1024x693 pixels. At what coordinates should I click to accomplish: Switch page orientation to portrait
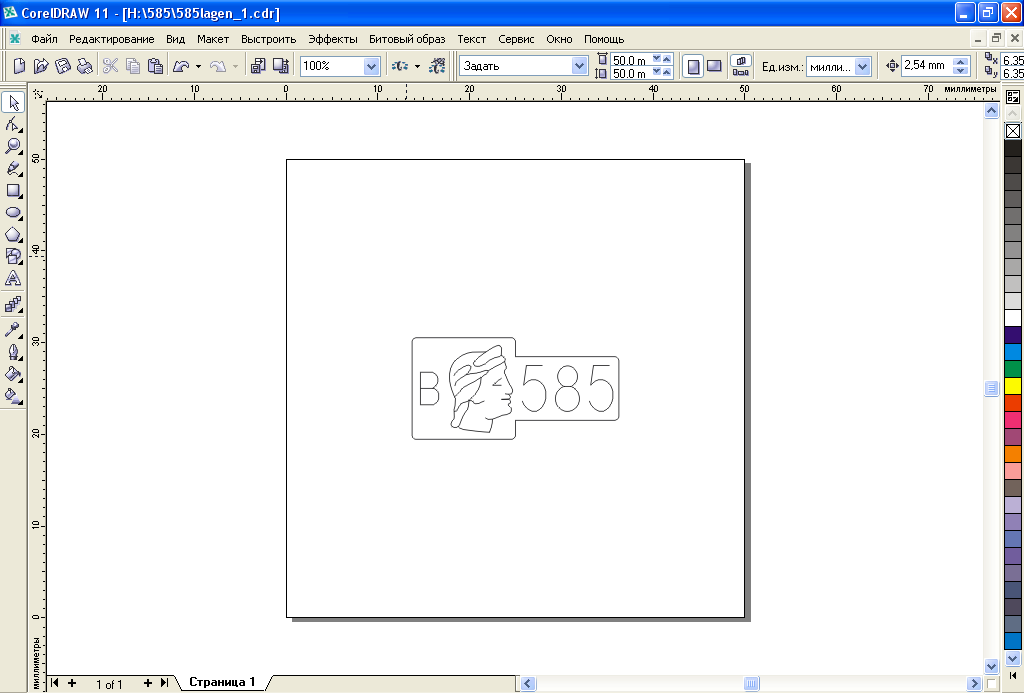tap(693, 66)
